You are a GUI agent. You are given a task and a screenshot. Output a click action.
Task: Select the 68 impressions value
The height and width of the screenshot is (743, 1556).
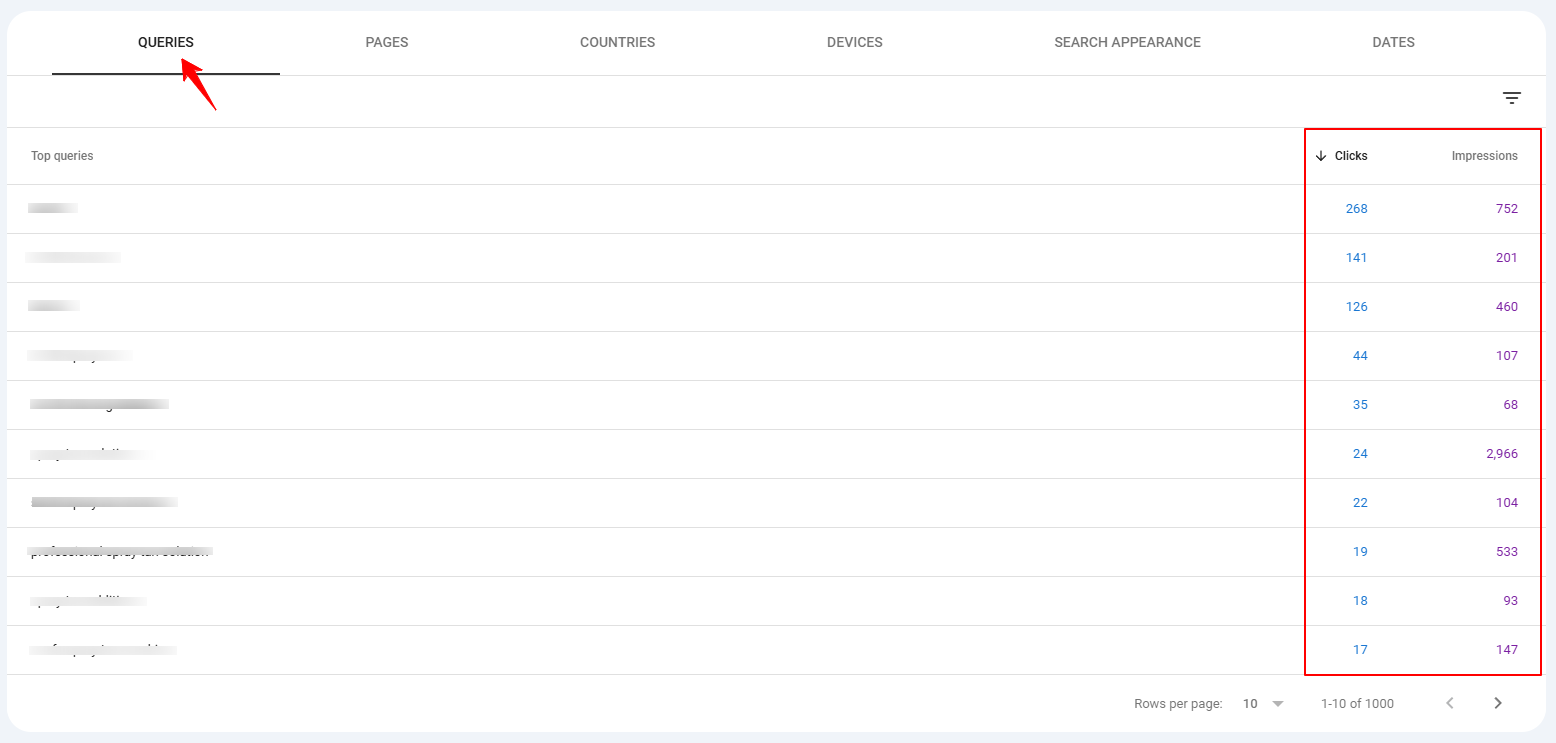coord(1510,405)
